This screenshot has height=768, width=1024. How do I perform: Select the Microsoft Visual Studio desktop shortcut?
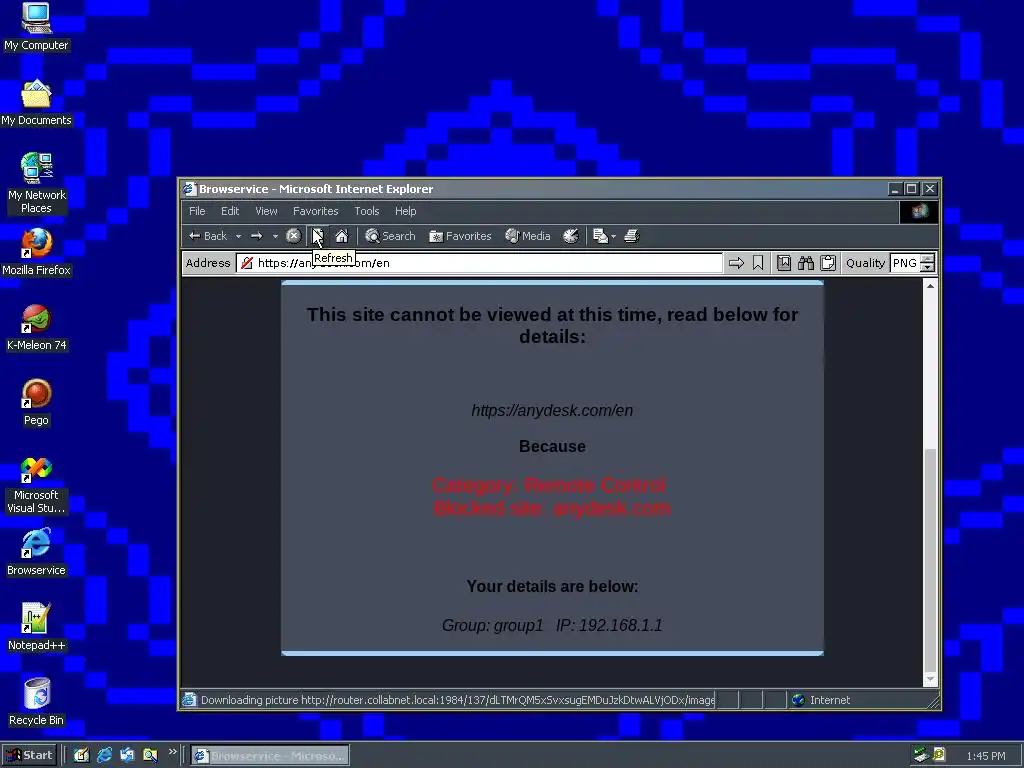coord(36,485)
